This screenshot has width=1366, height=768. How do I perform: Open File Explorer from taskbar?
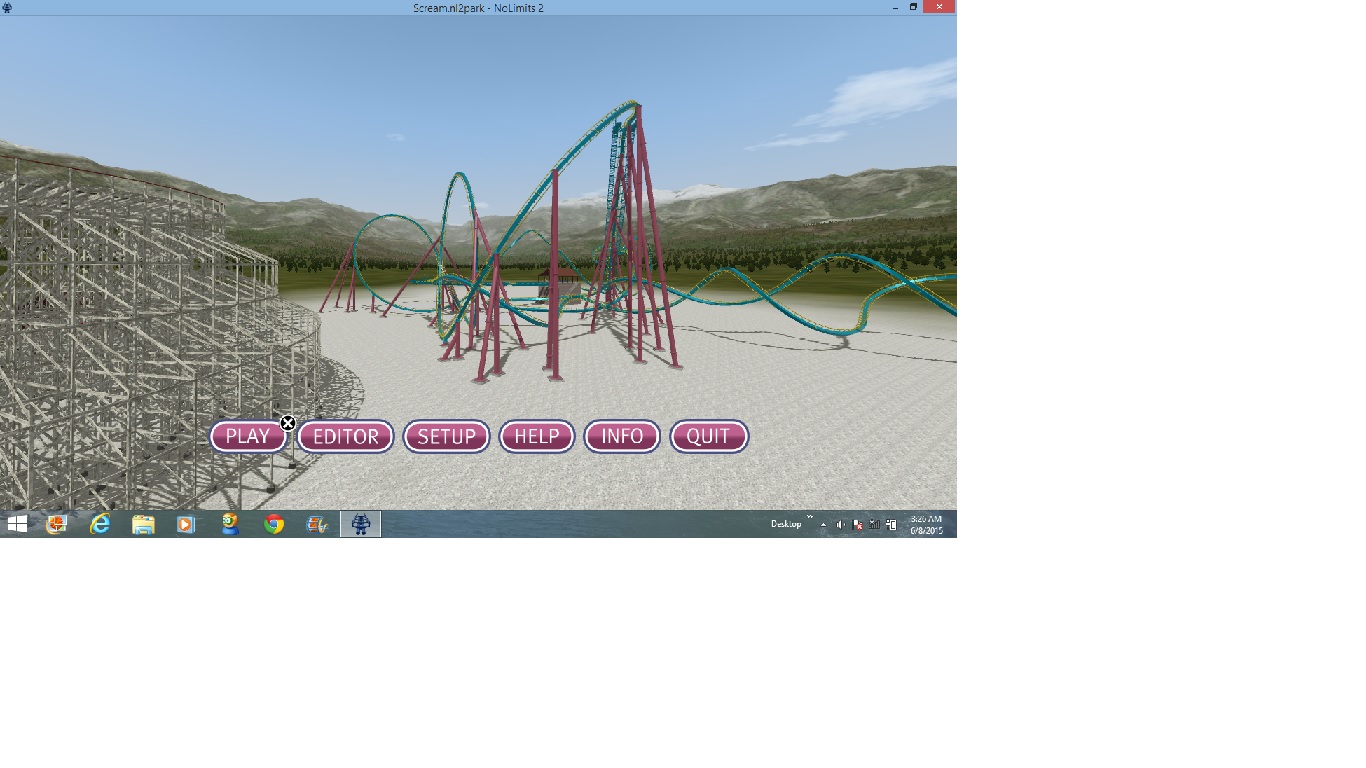(x=143, y=524)
